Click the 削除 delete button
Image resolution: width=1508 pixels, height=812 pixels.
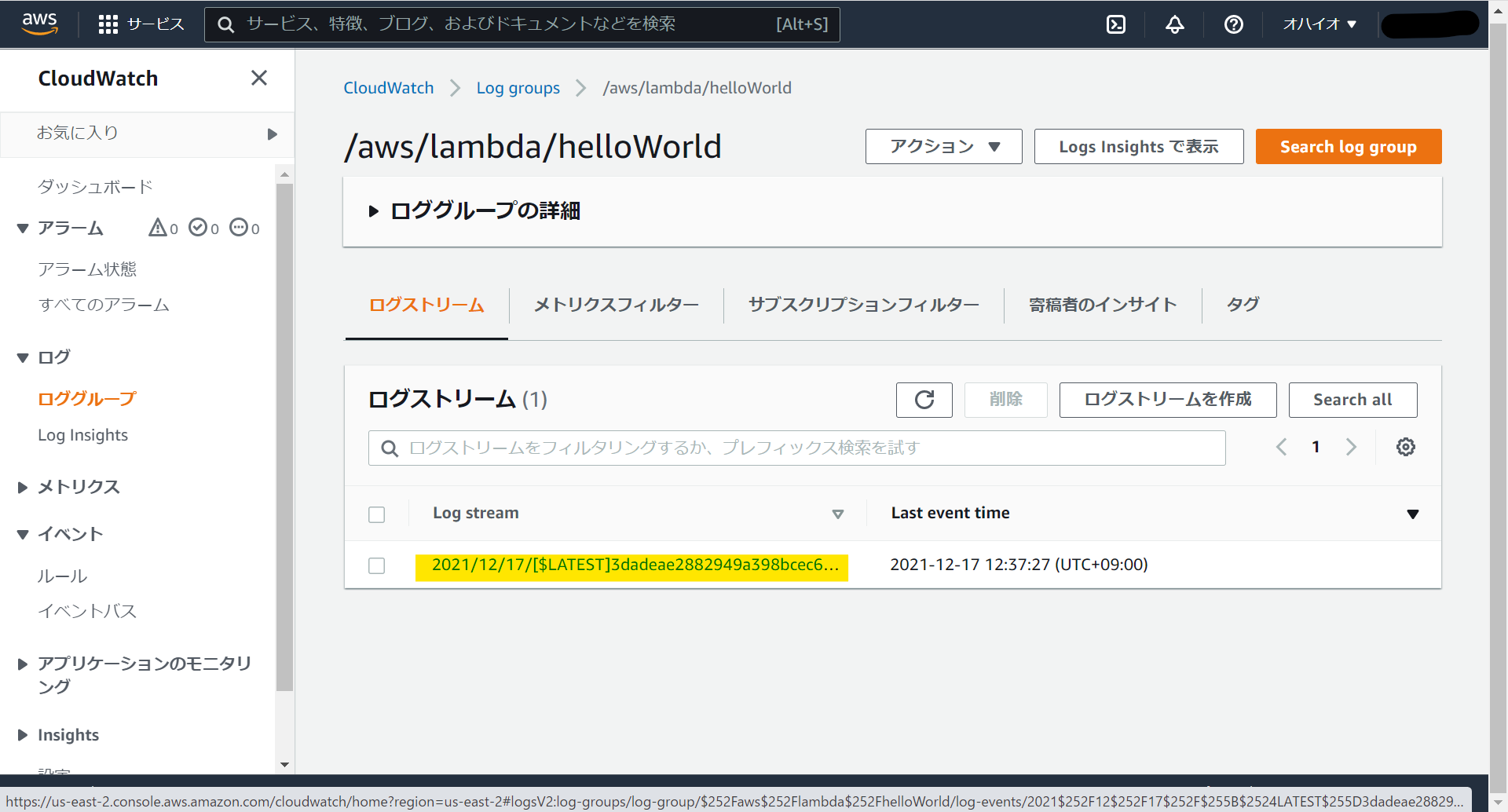pyautogui.click(x=1006, y=400)
